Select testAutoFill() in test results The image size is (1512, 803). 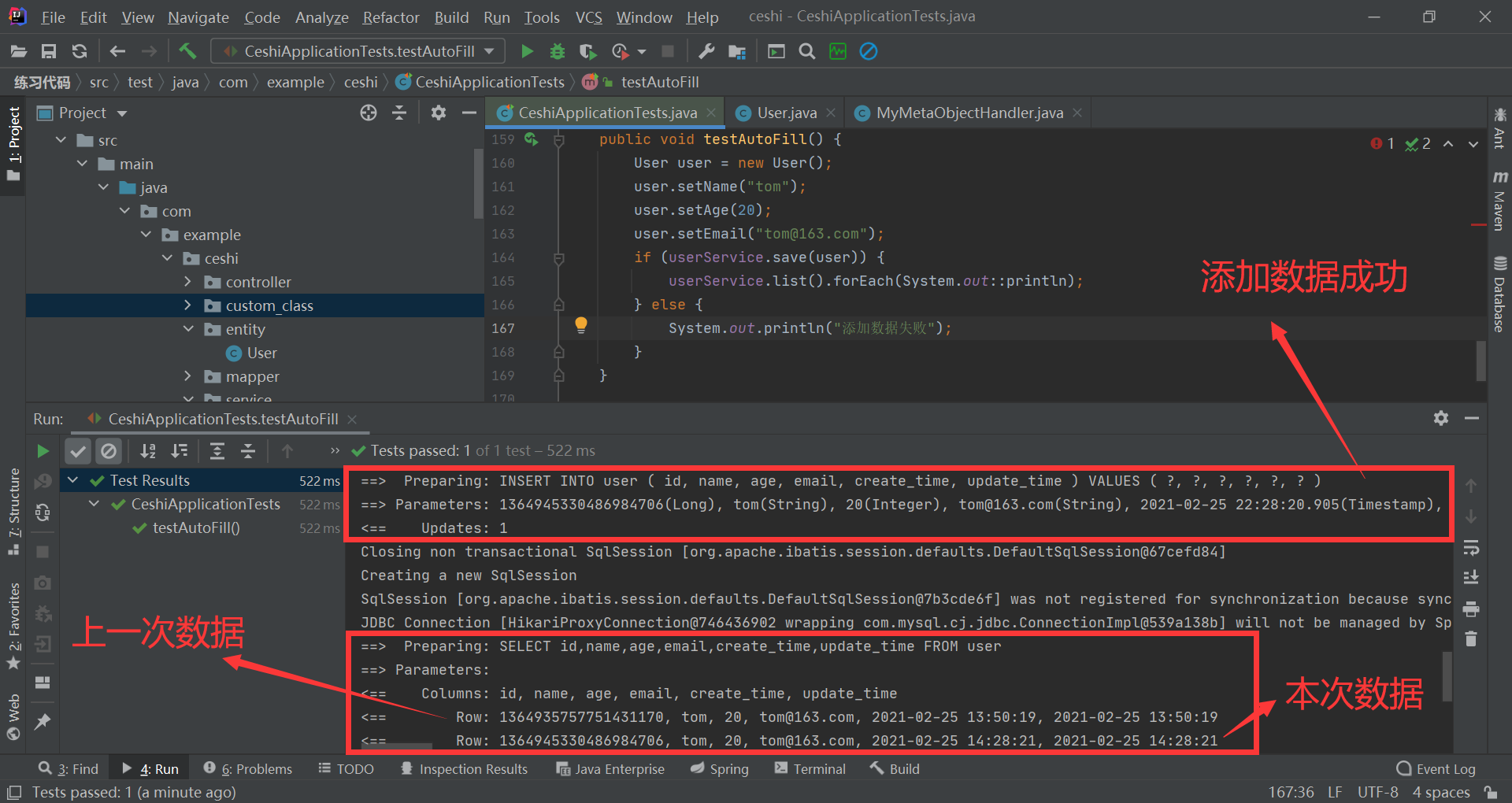pyautogui.click(x=196, y=527)
